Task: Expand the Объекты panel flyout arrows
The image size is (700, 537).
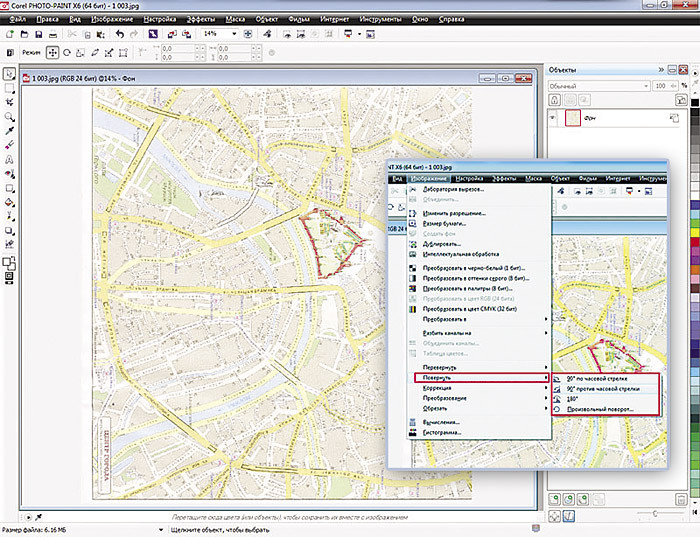Action: coord(660,70)
